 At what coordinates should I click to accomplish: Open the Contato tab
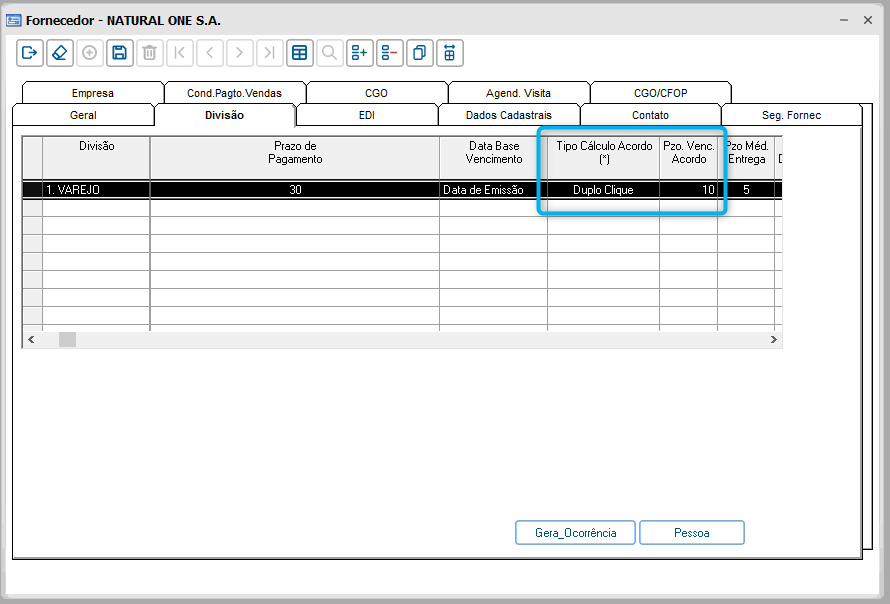coord(650,115)
